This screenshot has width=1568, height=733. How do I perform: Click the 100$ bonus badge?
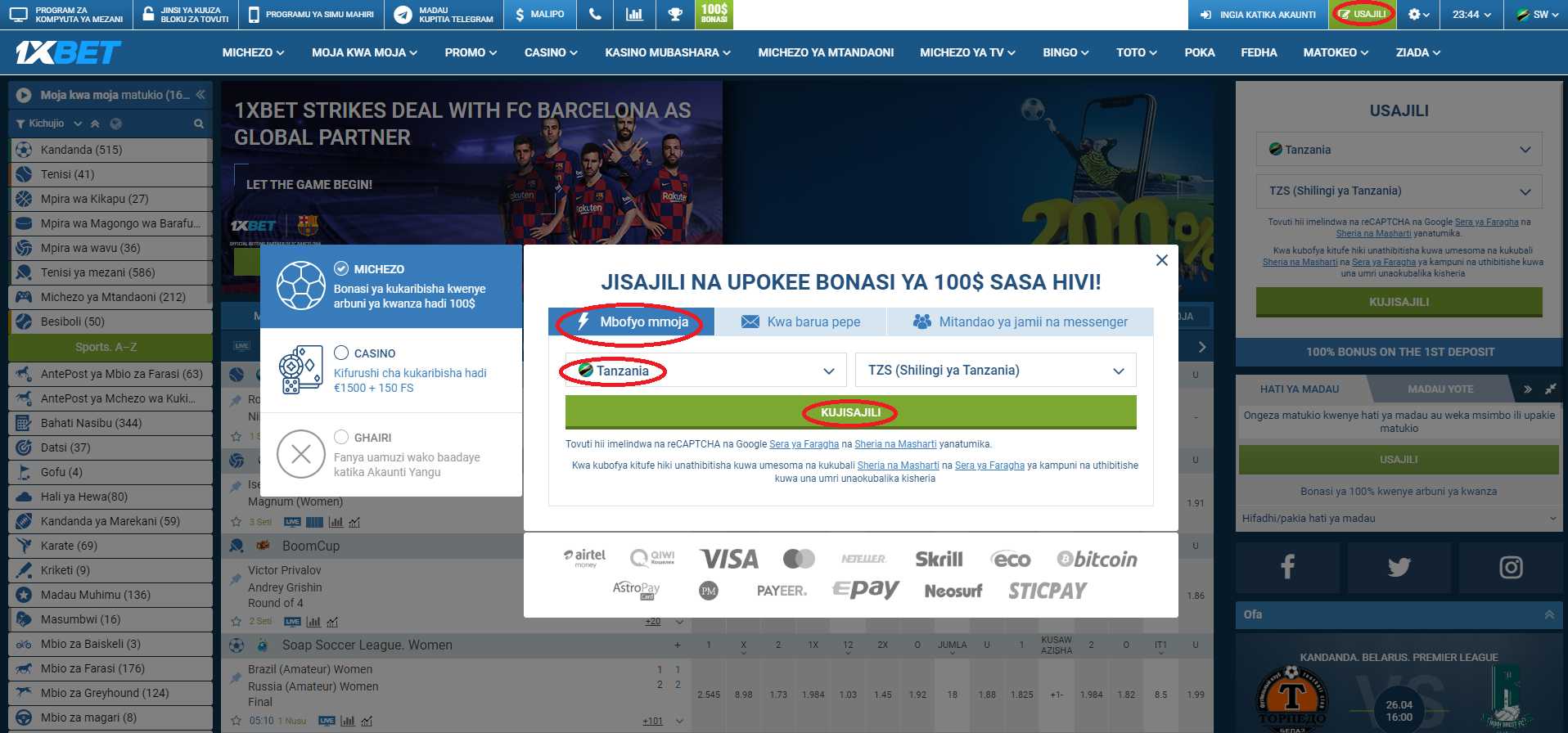click(714, 14)
